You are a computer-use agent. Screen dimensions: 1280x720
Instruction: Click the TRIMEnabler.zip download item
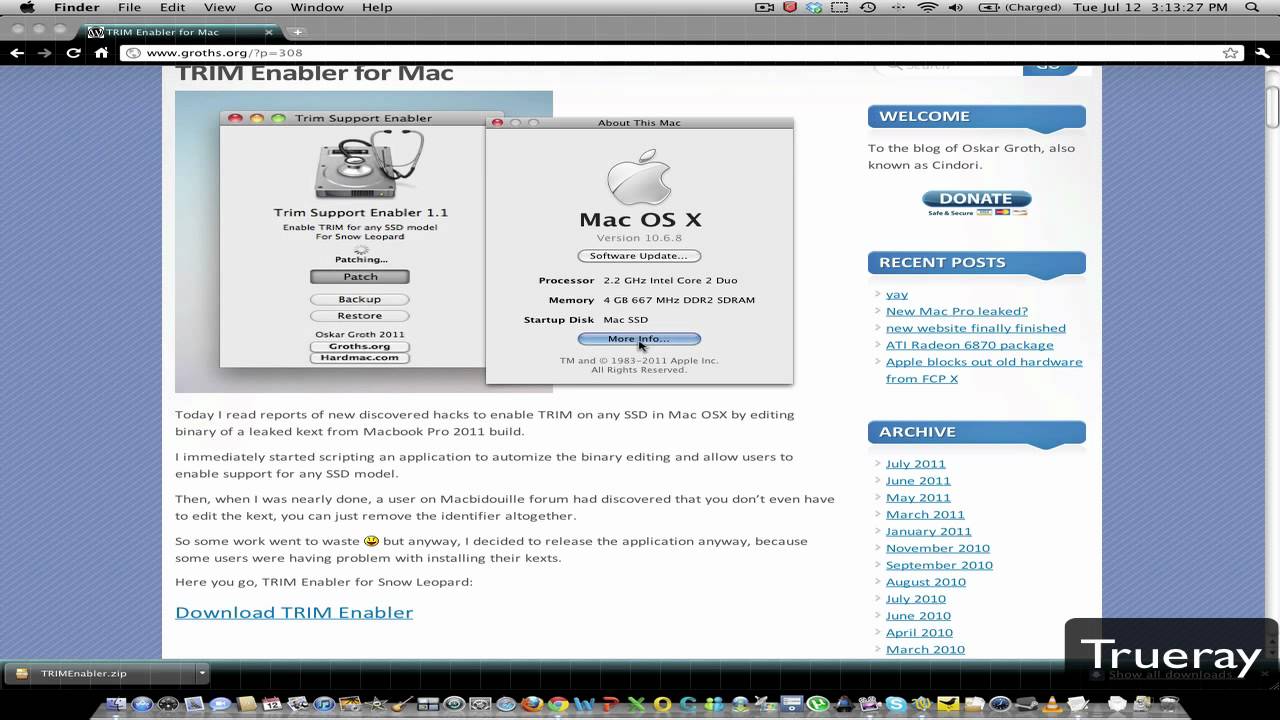point(100,673)
